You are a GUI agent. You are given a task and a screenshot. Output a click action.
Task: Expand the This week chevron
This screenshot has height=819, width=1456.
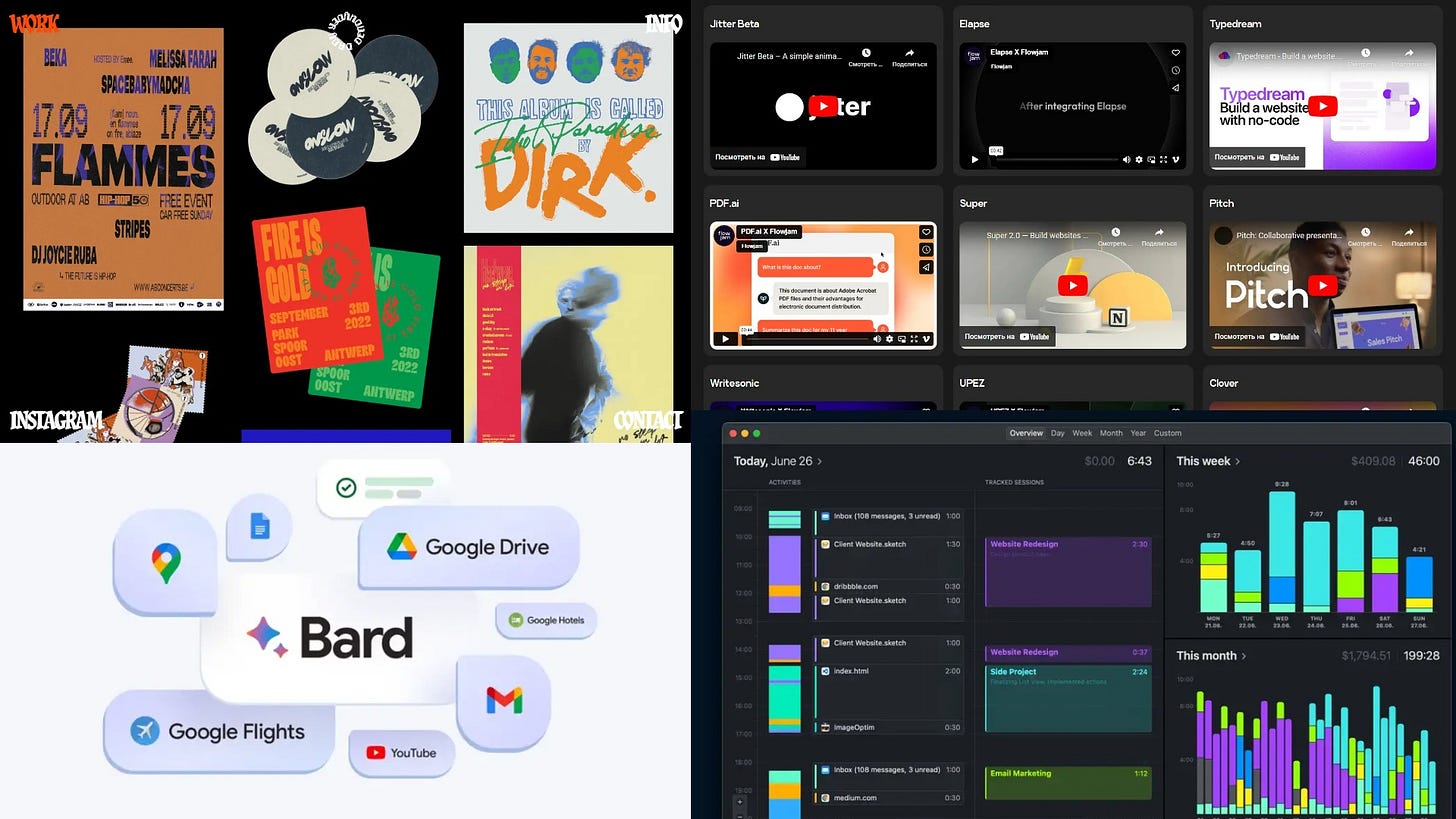point(1237,462)
